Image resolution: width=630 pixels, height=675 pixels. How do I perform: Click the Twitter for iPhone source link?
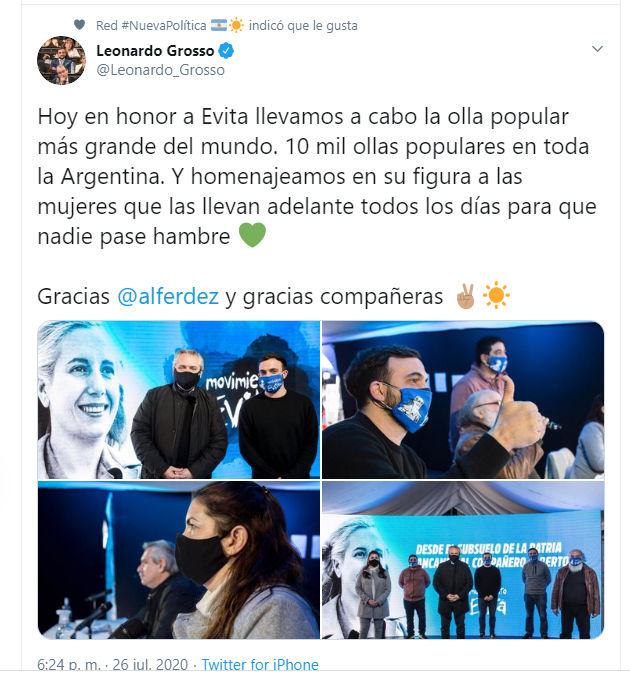pos(260,664)
